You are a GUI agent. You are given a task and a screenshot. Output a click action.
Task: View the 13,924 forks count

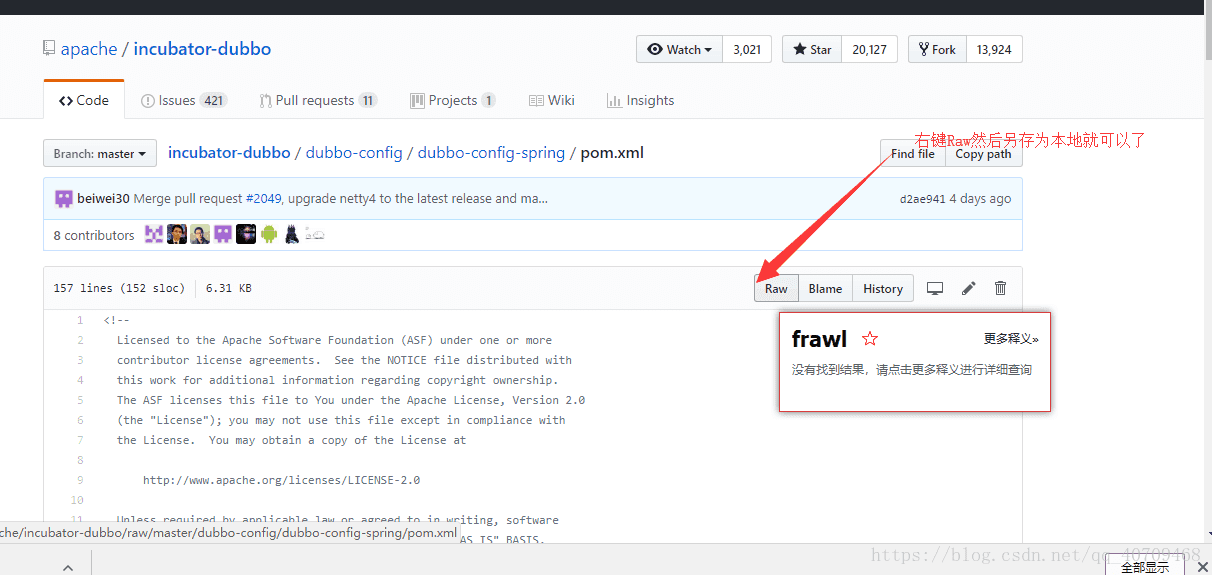click(x=994, y=49)
